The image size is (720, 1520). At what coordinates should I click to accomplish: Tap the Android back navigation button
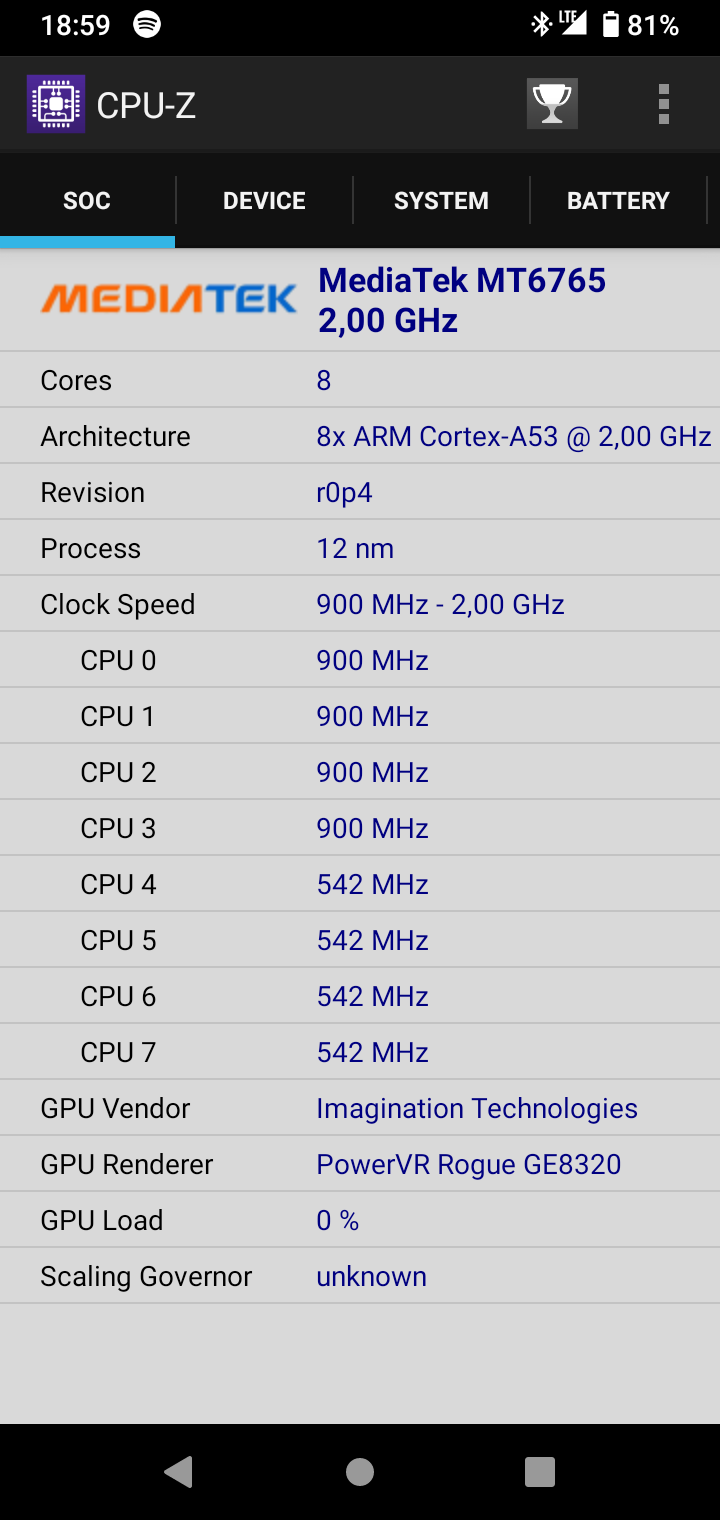pyautogui.click(x=179, y=1471)
